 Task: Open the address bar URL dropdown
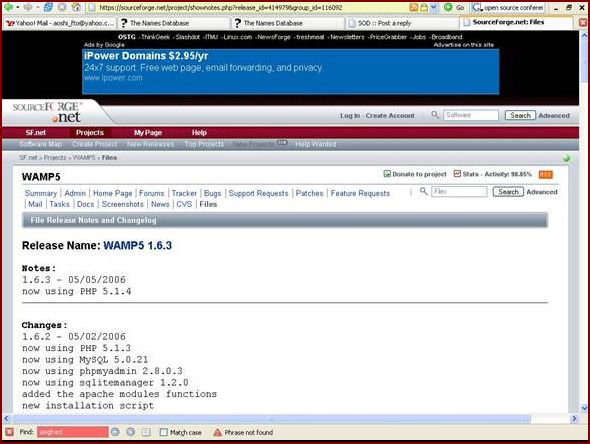tap(433, 7)
